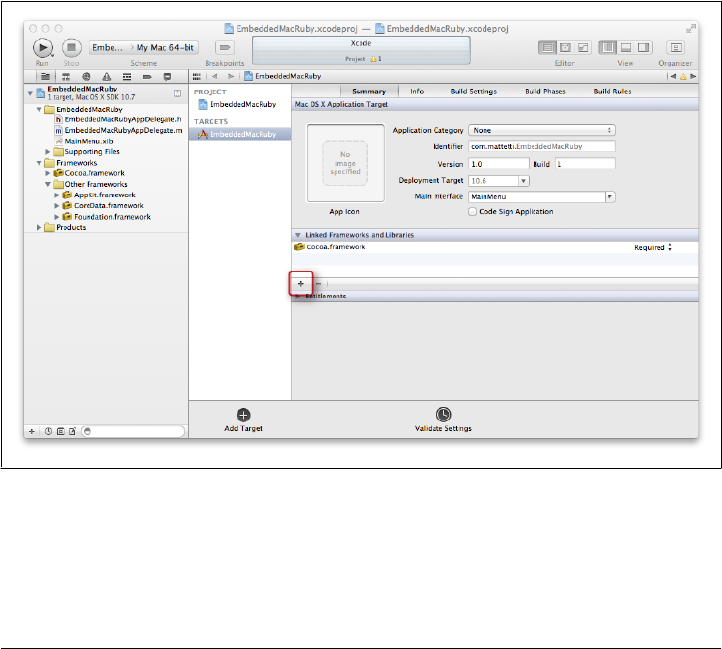The width and height of the screenshot is (722, 649).
Task: Expand the Supporting Files folder
Action: pyautogui.click(x=47, y=152)
